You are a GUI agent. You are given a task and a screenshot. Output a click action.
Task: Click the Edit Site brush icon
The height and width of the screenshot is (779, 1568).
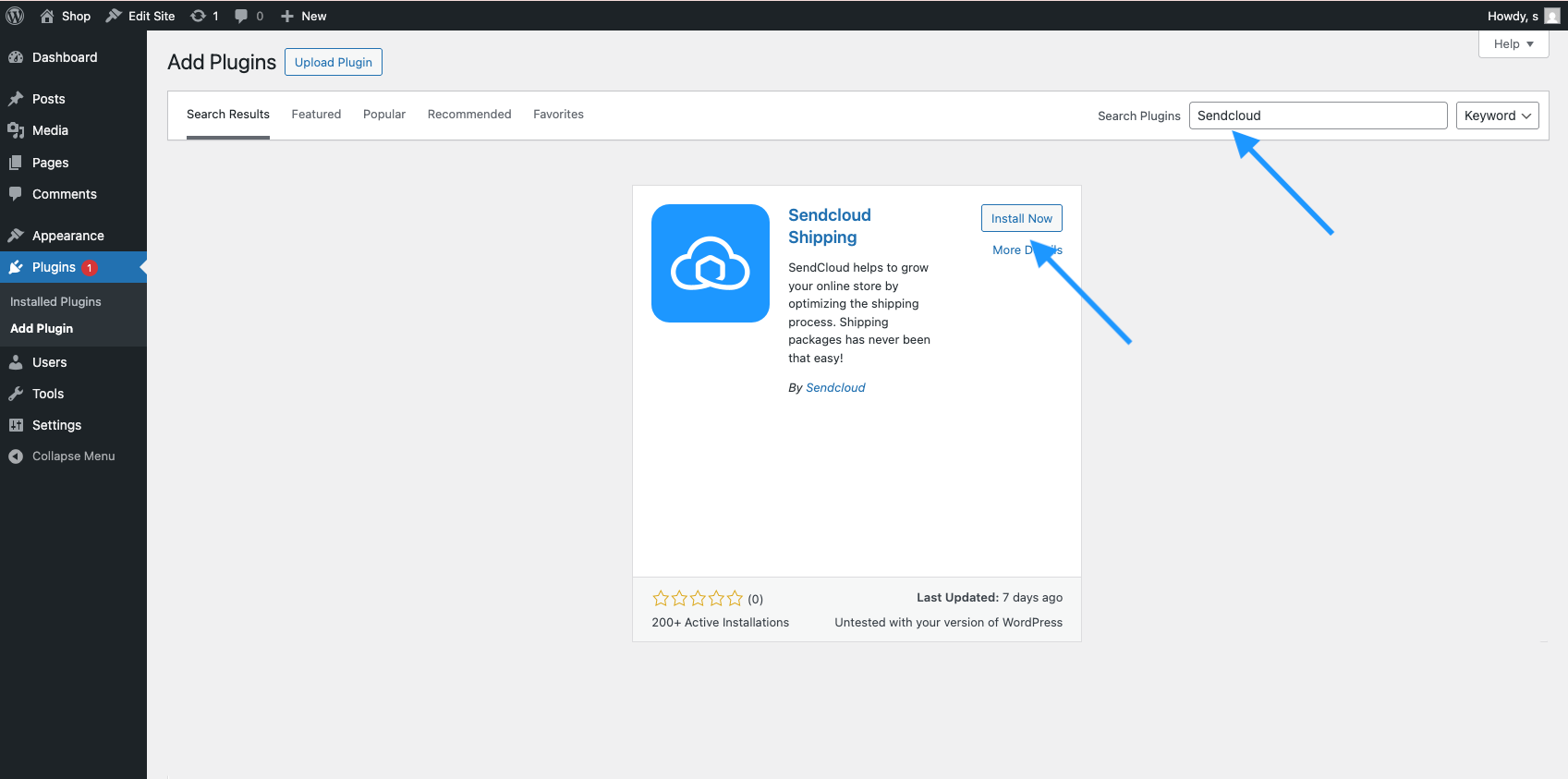tap(114, 16)
